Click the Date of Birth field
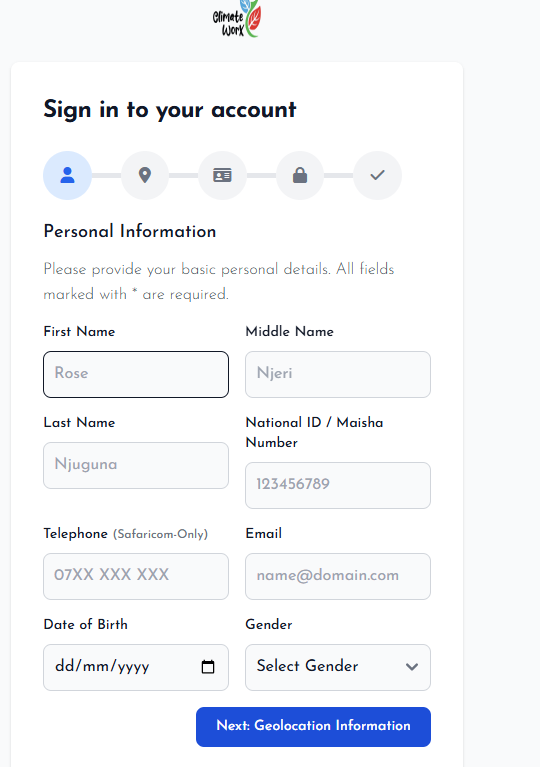This screenshot has height=767, width=540. pyautogui.click(x=136, y=667)
